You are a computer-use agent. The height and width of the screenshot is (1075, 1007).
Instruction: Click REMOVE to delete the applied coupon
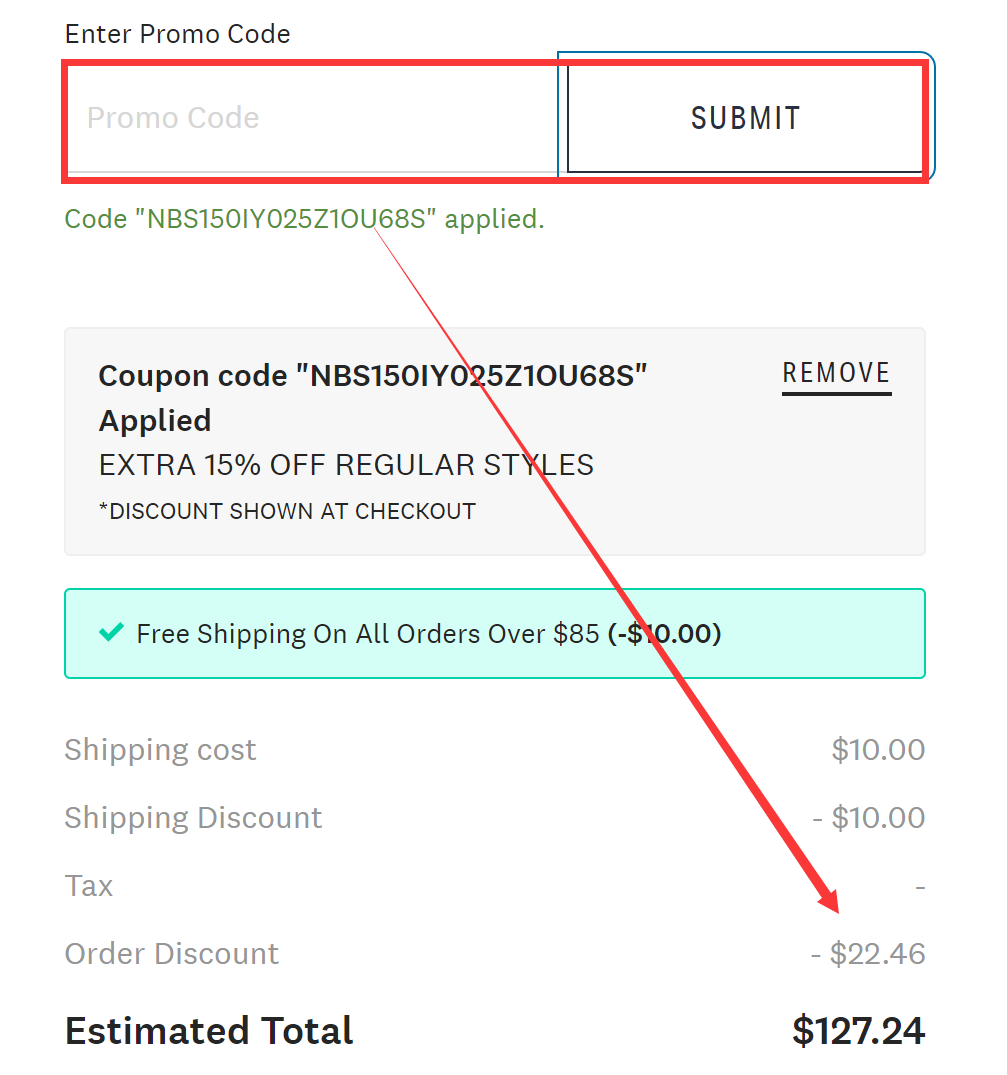tap(836, 372)
